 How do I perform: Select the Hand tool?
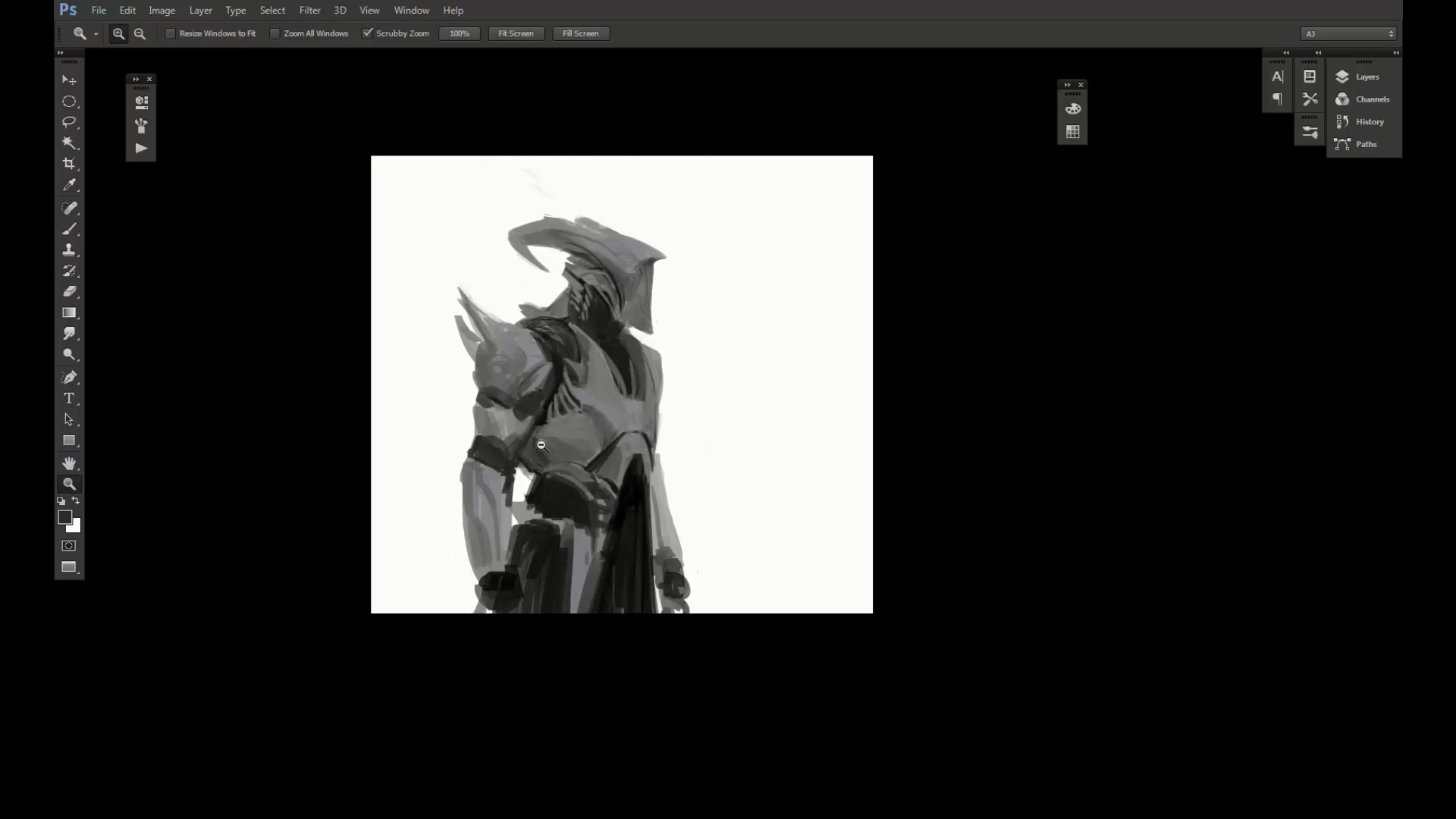tap(69, 463)
